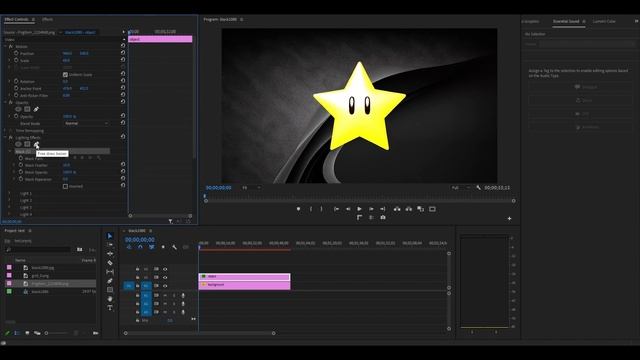Image resolution: width=640 pixels, height=360 pixels.
Task: Select background clip in timeline
Action: point(244,285)
